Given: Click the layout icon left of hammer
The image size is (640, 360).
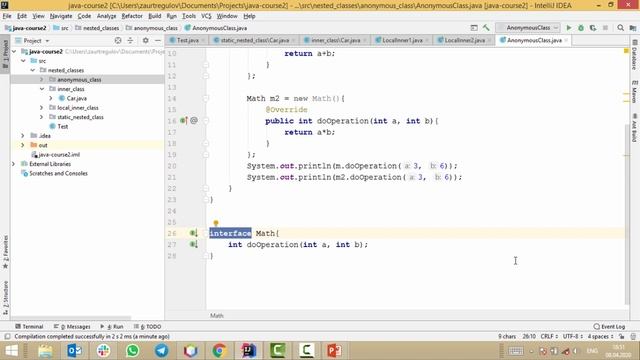Looking at the screenshot, I should [x=474, y=28].
